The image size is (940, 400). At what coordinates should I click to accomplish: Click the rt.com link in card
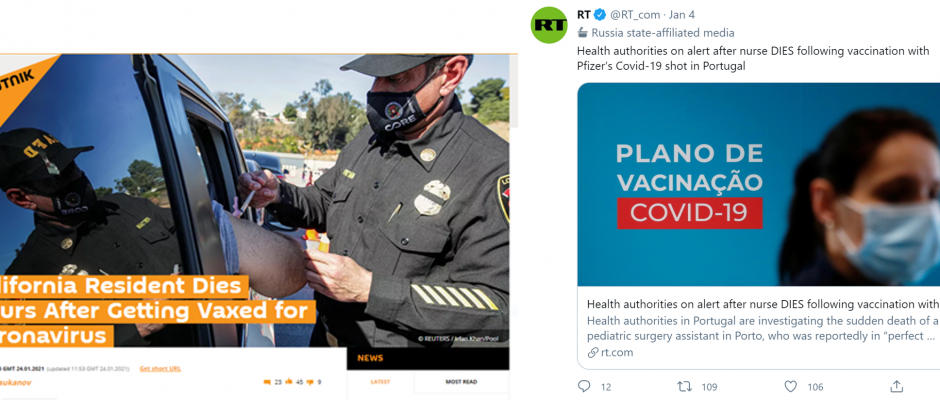(610, 353)
